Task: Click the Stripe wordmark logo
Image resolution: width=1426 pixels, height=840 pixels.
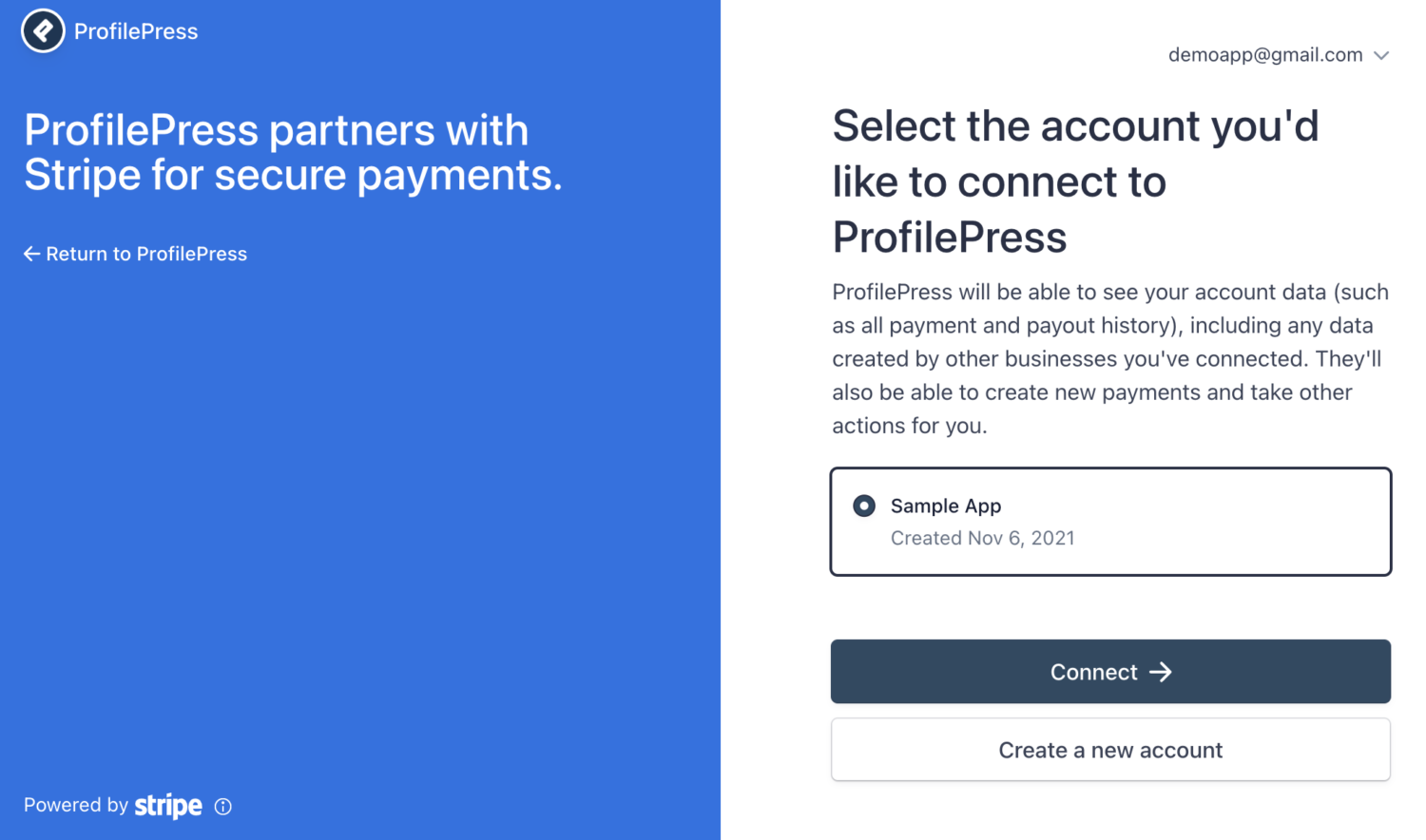Action: pos(168,806)
